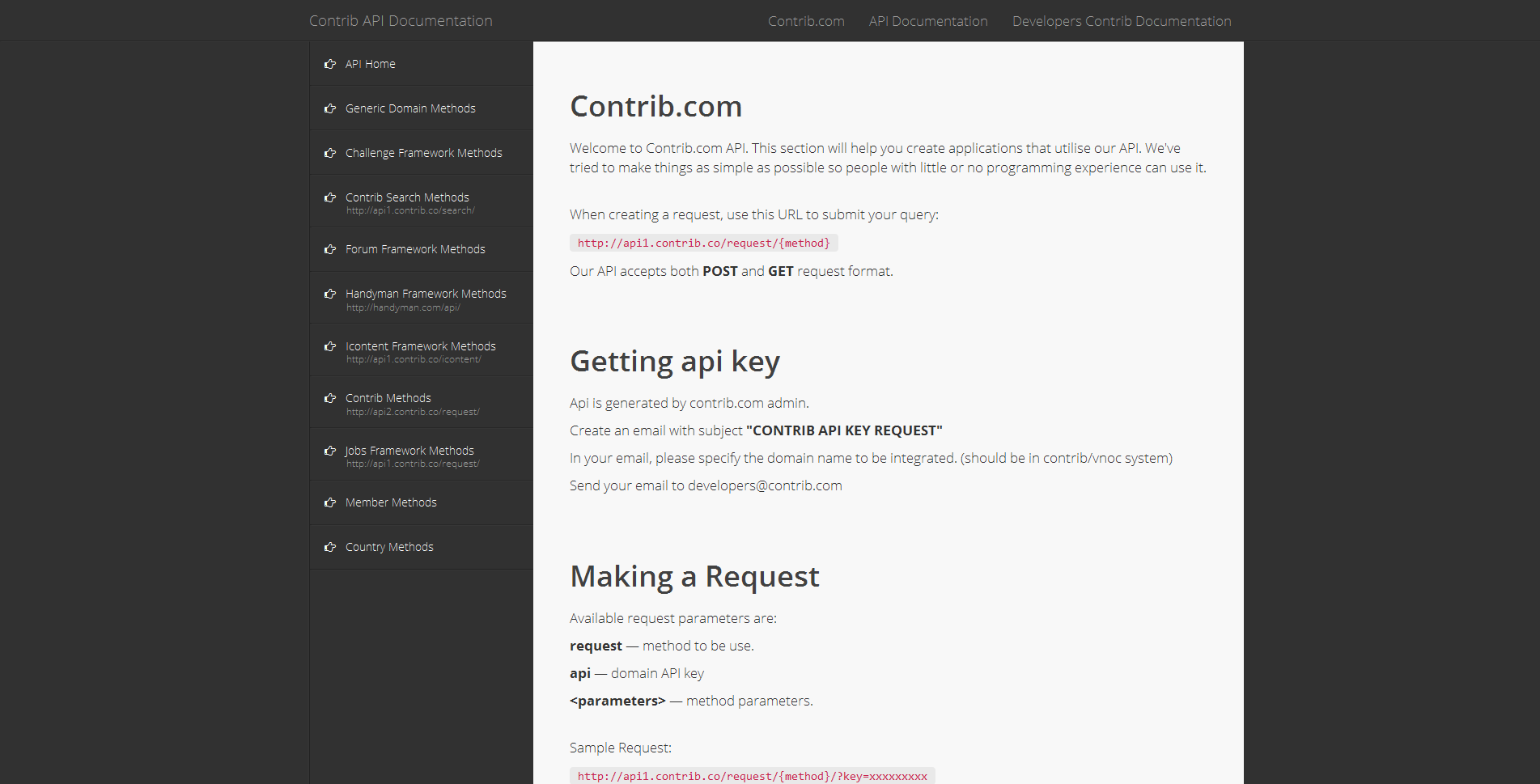
Task: Click the sample request URL with key parameter
Action: tap(753, 776)
